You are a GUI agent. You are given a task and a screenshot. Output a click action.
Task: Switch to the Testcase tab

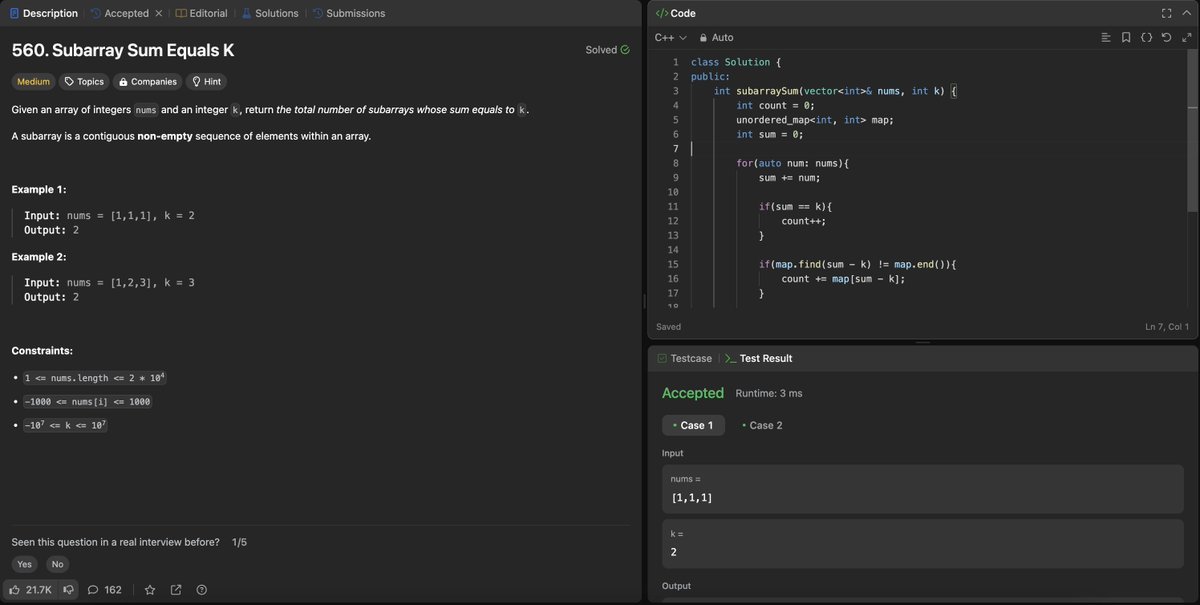[x=683, y=358]
